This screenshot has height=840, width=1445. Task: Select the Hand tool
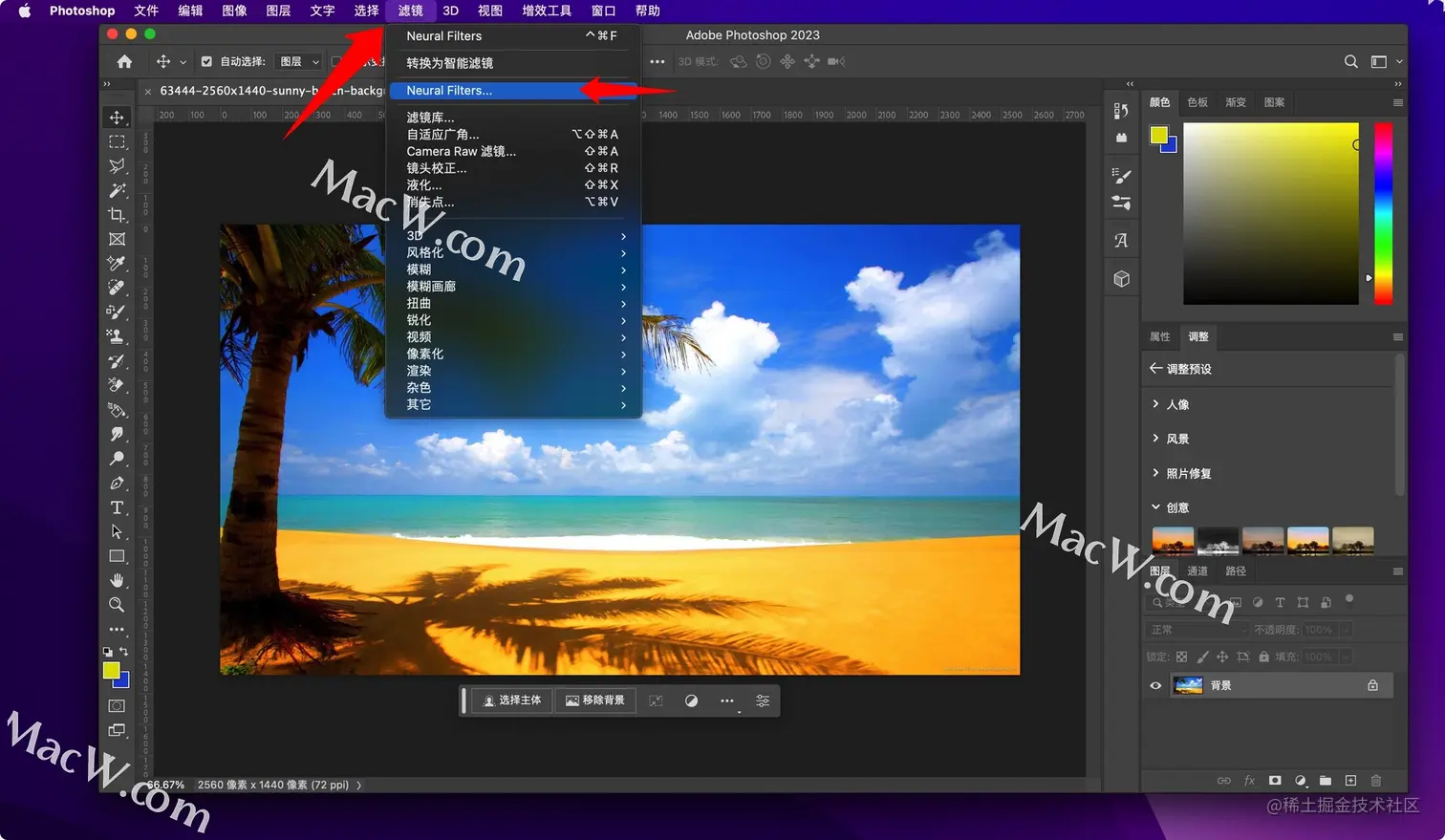coord(117,580)
